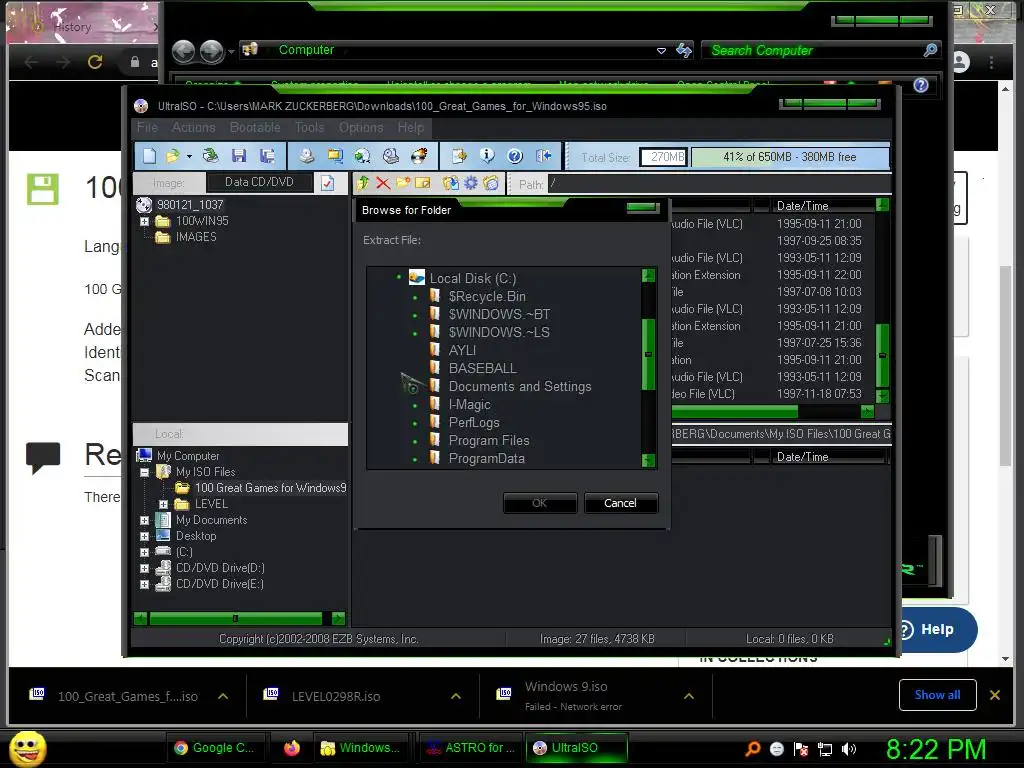Expand the My Documents node in local tree
The image size is (1024, 768).
[x=144, y=520]
